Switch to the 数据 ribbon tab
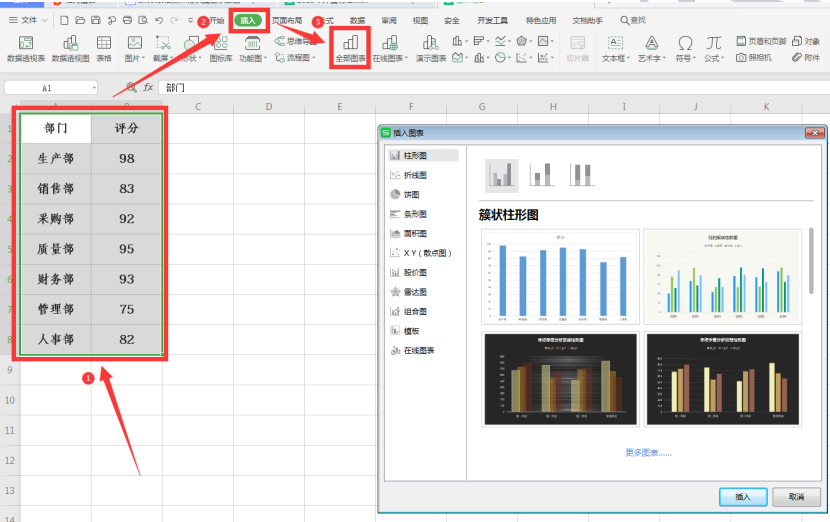The height and width of the screenshot is (522, 830). (x=357, y=21)
